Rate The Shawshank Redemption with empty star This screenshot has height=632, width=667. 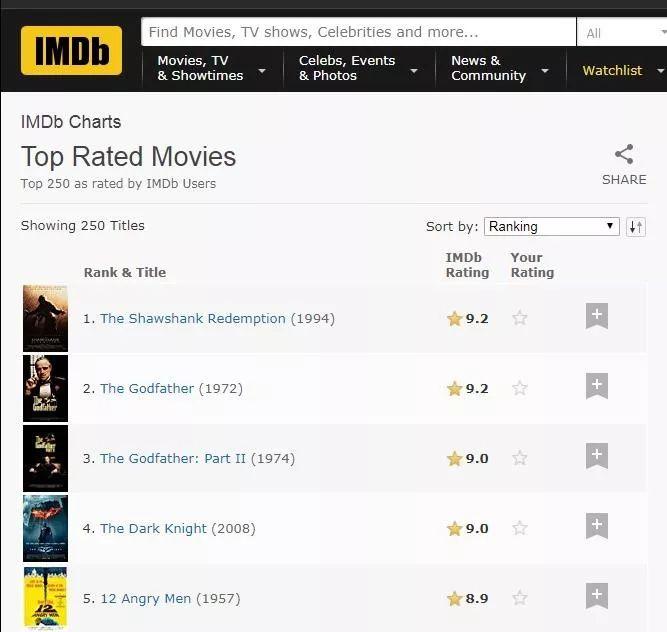(520, 318)
